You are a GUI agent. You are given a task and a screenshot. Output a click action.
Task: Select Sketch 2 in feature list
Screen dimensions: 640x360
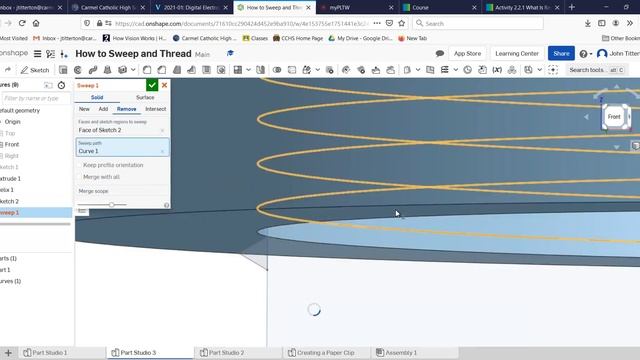coord(10,201)
